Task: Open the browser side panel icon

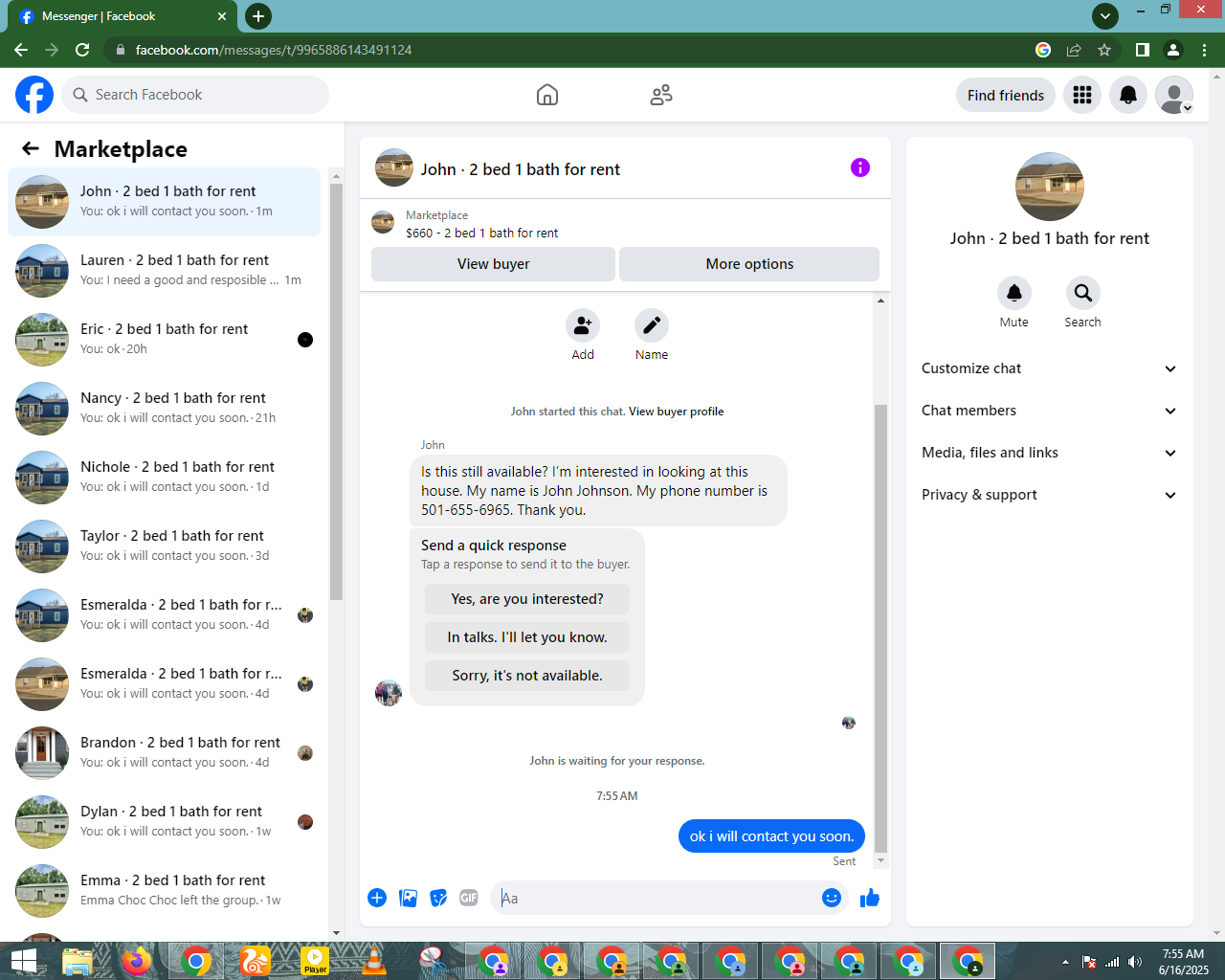Action: pos(1142,50)
